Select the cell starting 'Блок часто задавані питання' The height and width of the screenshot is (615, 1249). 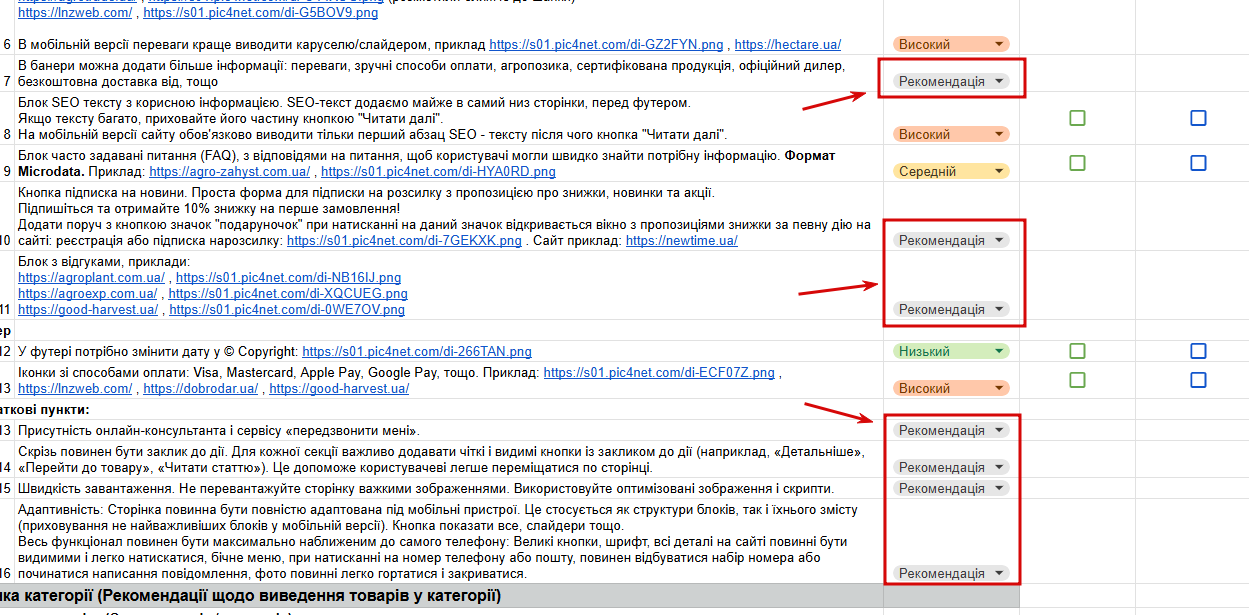[x=448, y=164]
